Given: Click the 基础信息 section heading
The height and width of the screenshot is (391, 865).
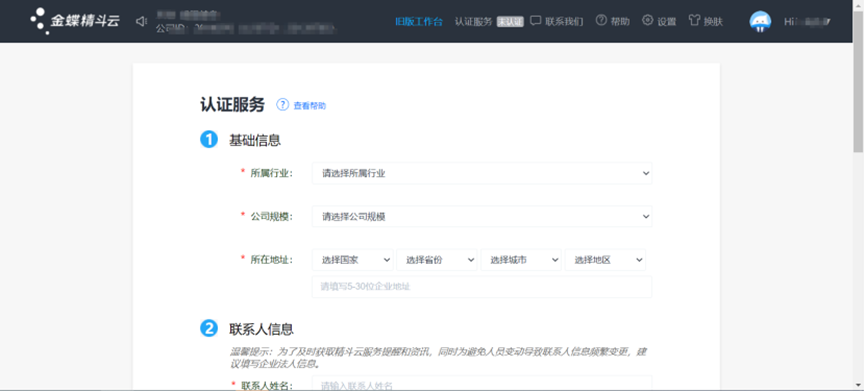Looking at the screenshot, I should click(255, 140).
